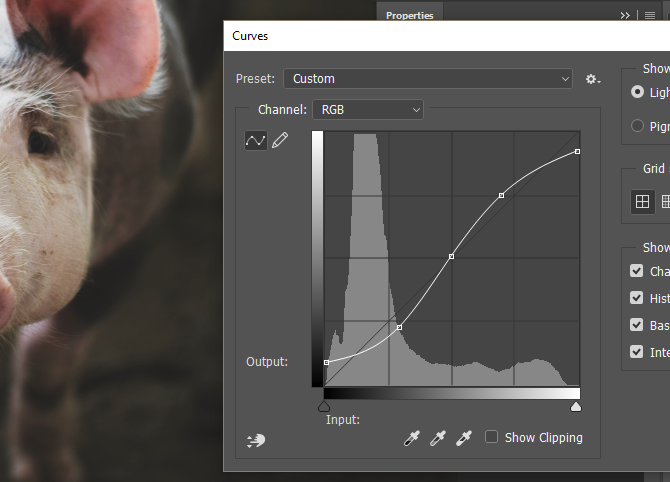
Task: Click the Curves dialog title text
Action: (250, 36)
